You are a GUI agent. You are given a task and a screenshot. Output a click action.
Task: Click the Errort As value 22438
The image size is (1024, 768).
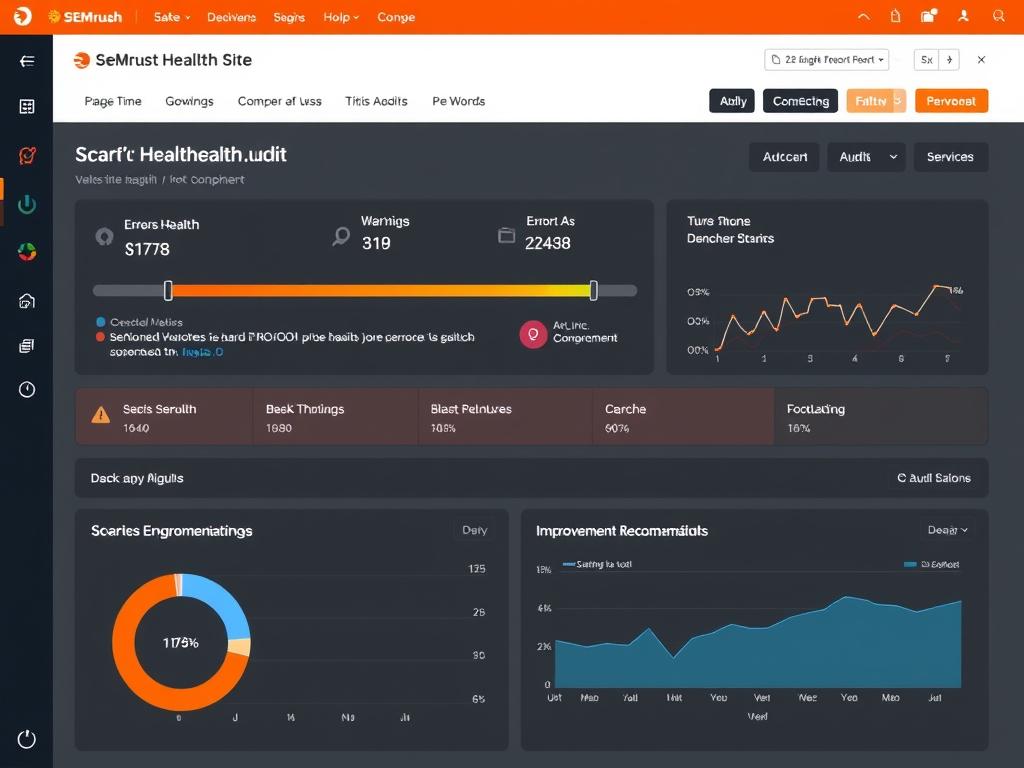pos(547,243)
